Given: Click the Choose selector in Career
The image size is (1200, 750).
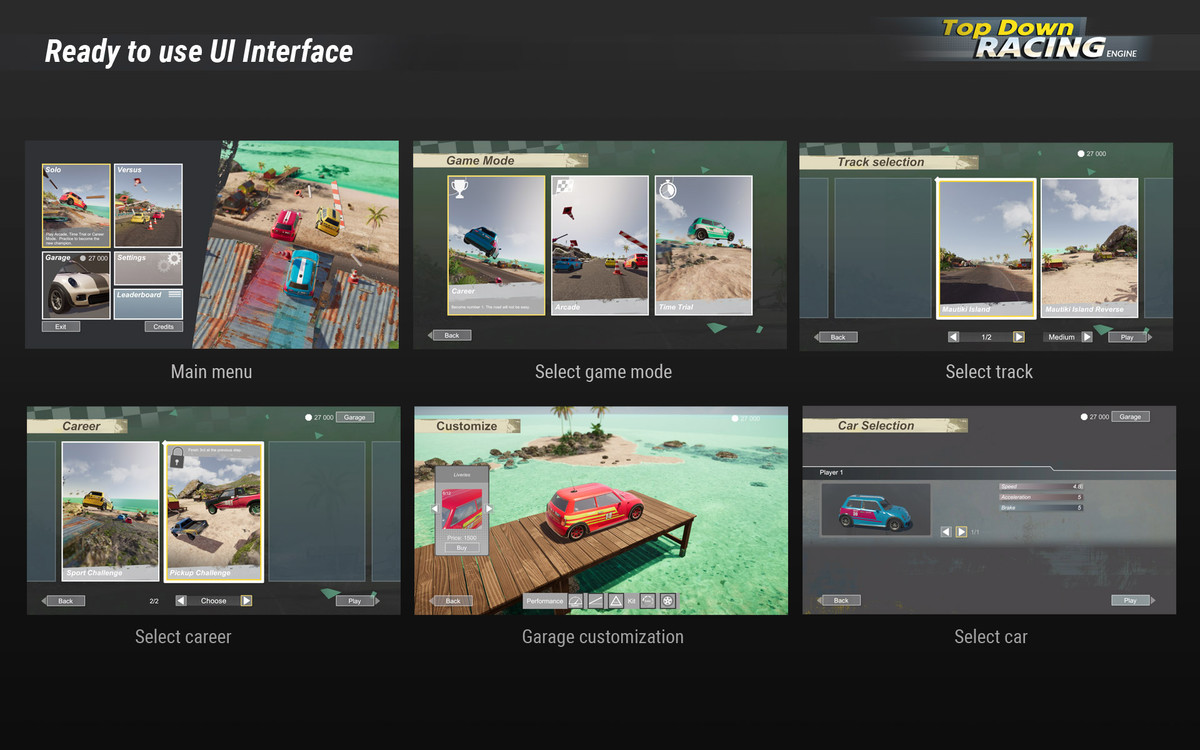Looking at the screenshot, I should [214, 601].
